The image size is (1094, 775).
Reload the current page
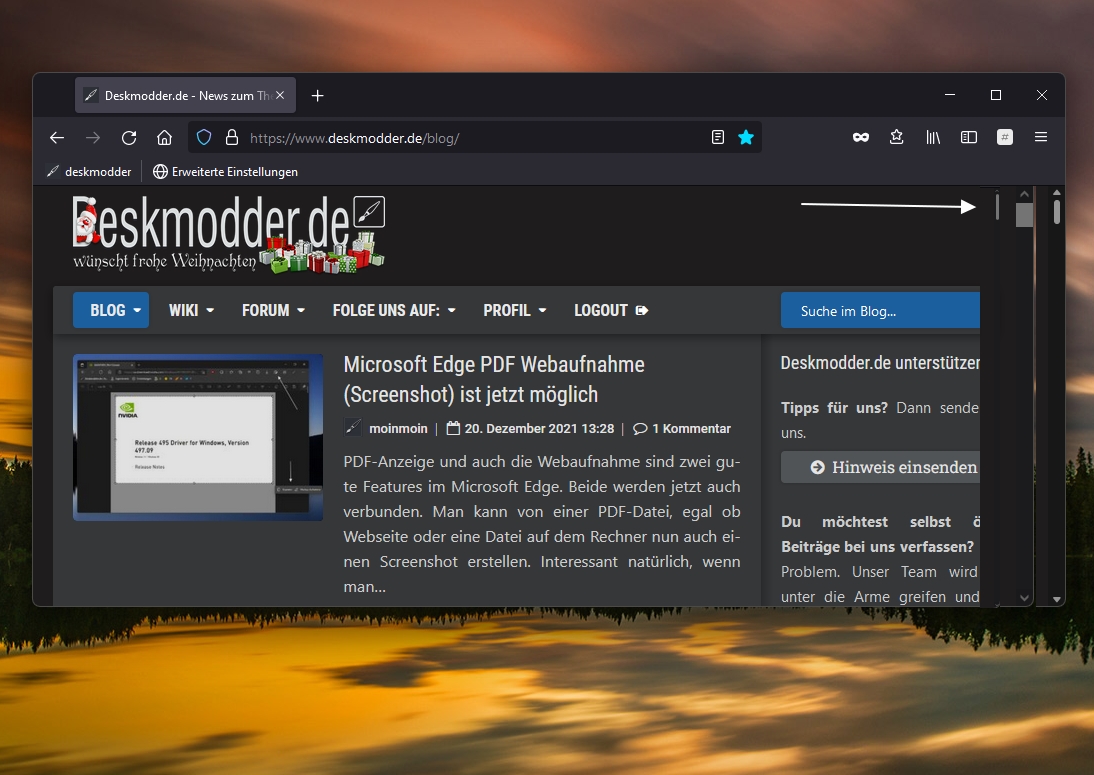pyautogui.click(x=128, y=137)
